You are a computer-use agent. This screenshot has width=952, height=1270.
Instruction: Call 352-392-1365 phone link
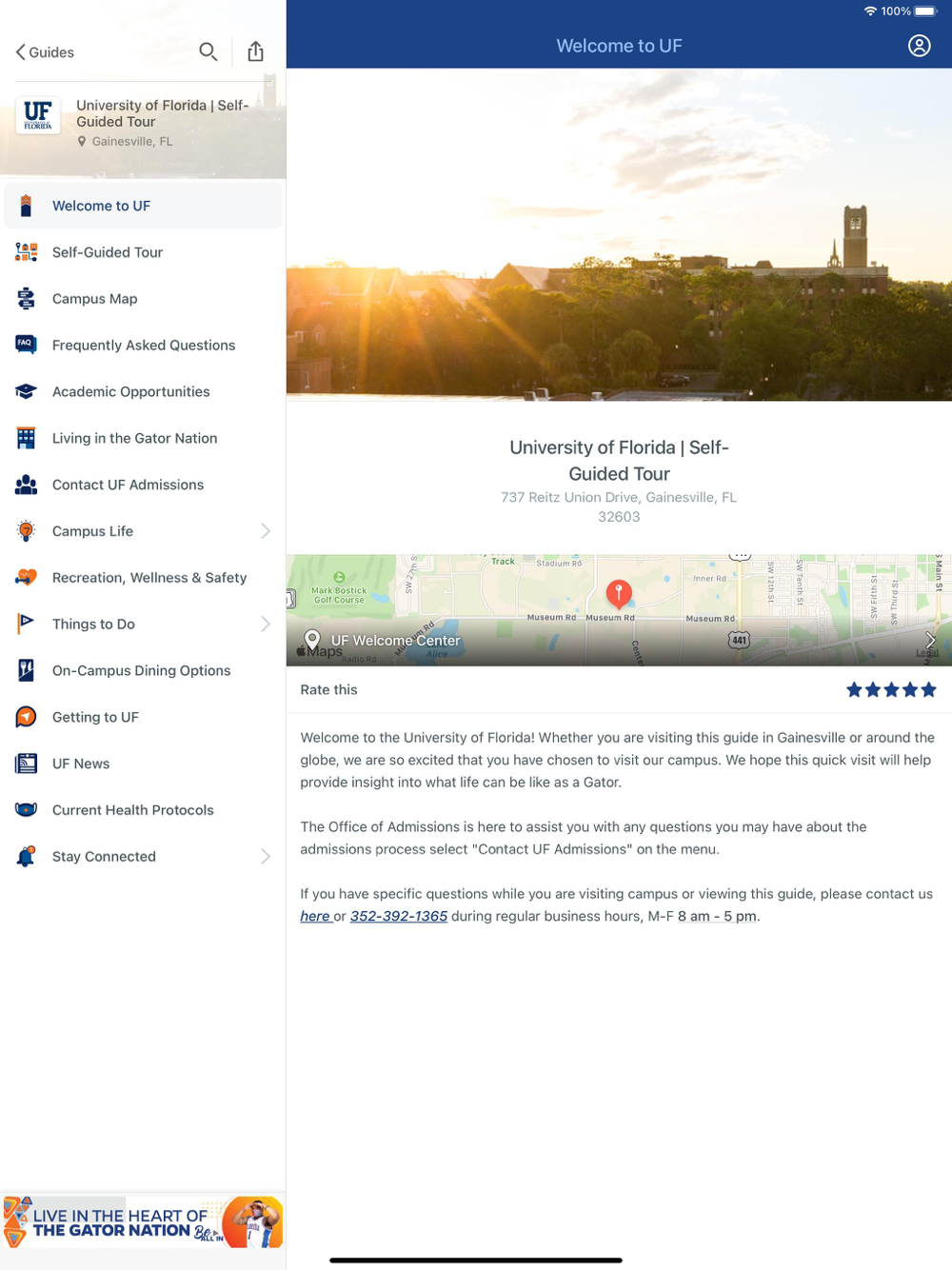pyautogui.click(x=399, y=916)
